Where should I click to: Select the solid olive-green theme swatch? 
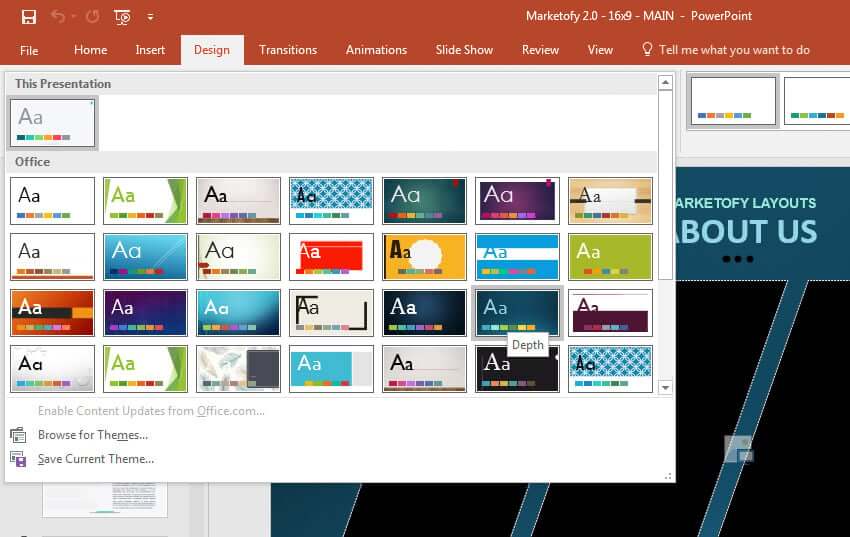click(610, 257)
